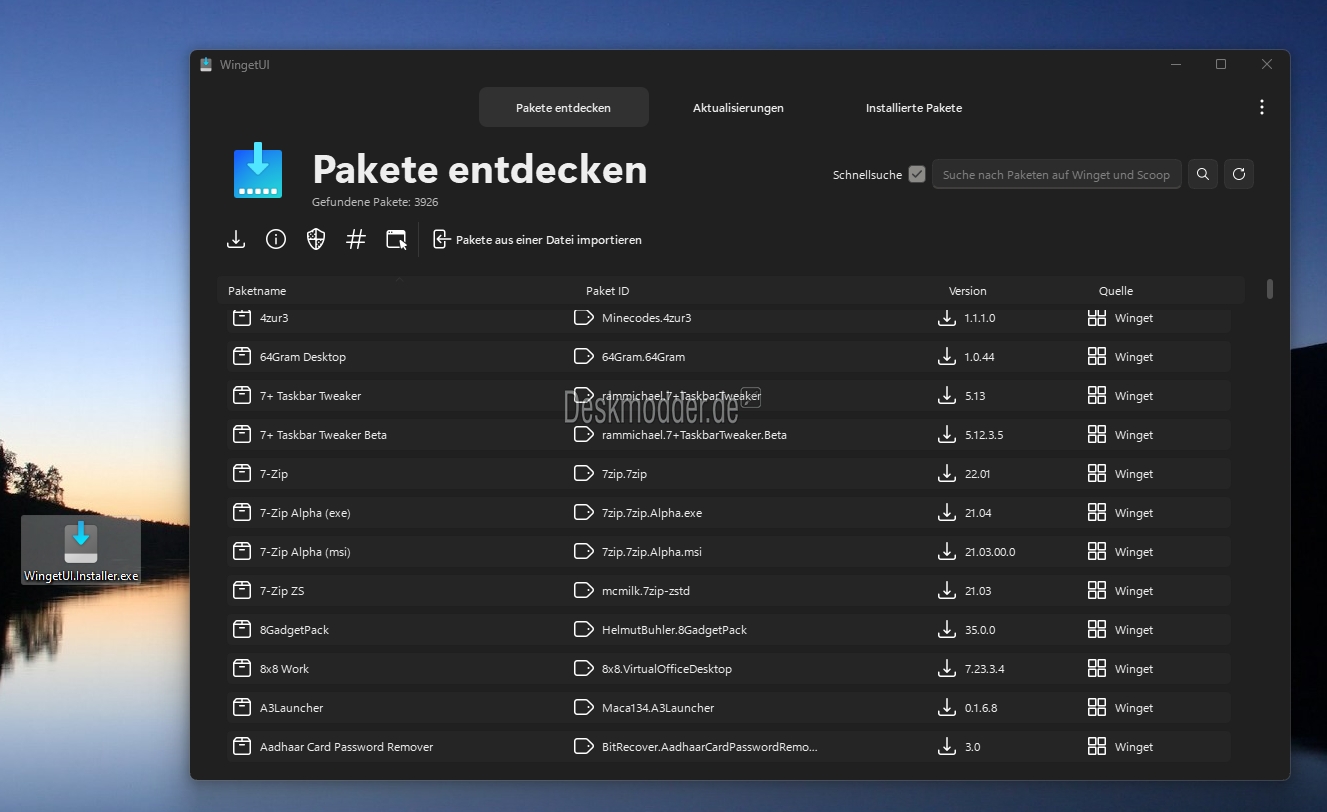Click package ID 7zip.7zip.Alpha.exe
This screenshot has height=812, width=1327.
652,513
